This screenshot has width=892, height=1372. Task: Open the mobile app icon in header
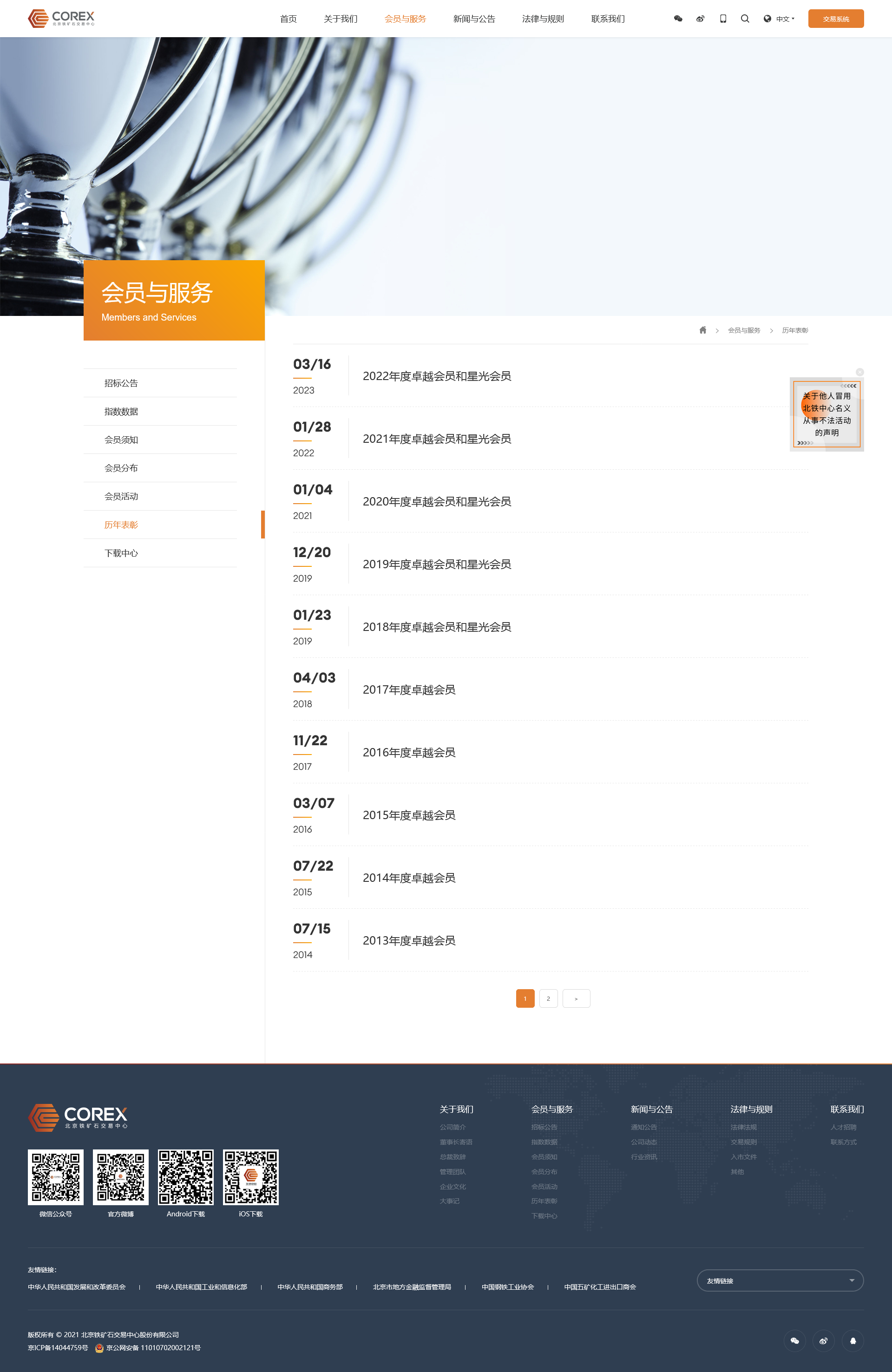click(723, 19)
